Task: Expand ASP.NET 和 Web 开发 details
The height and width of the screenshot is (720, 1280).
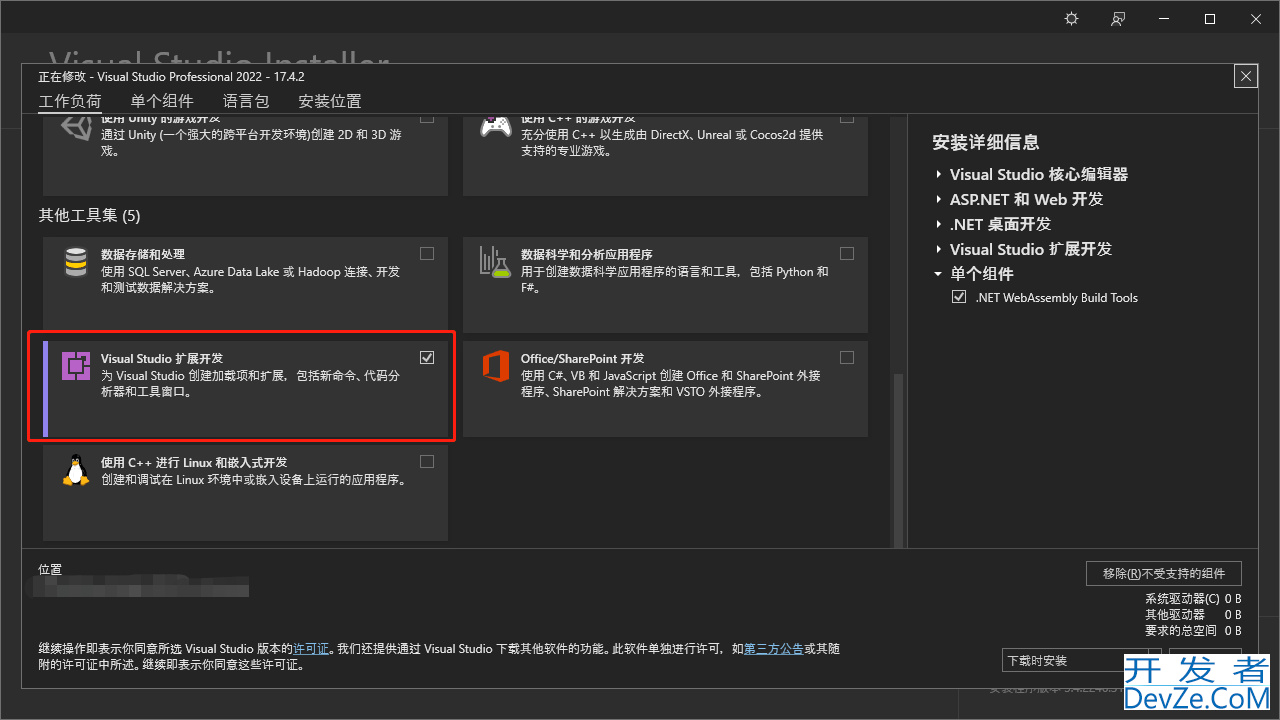Action: (939, 199)
